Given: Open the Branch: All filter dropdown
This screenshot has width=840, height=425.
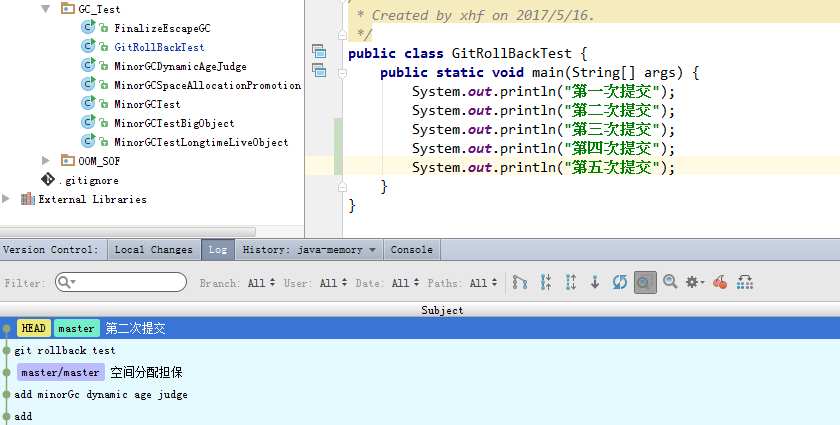Looking at the screenshot, I should coord(261,283).
